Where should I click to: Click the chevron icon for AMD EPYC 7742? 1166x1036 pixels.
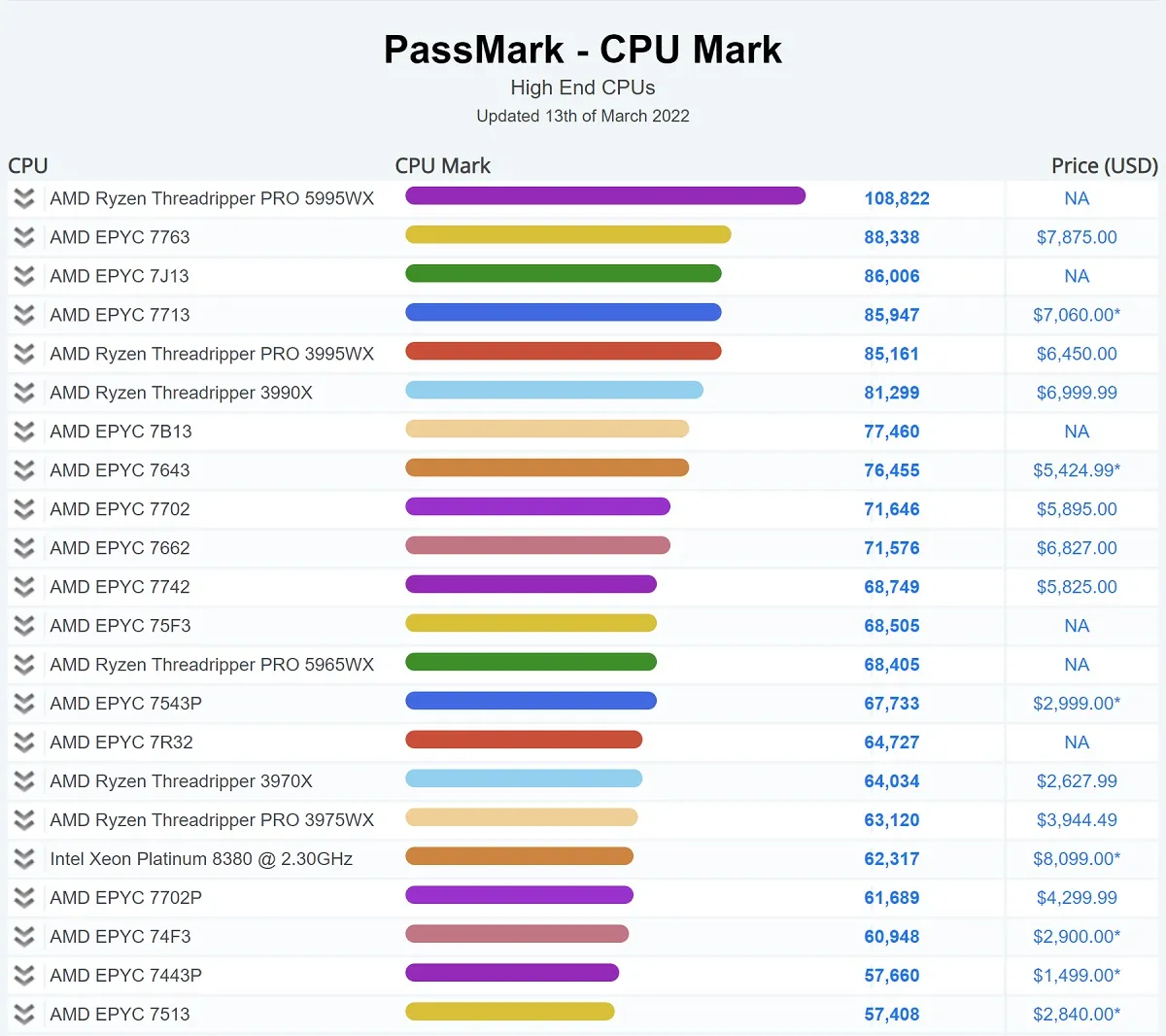[x=24, y=587]
